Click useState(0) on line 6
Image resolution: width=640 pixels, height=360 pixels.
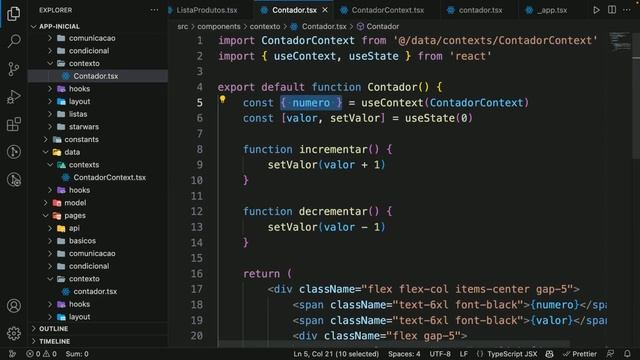(439, 118)
